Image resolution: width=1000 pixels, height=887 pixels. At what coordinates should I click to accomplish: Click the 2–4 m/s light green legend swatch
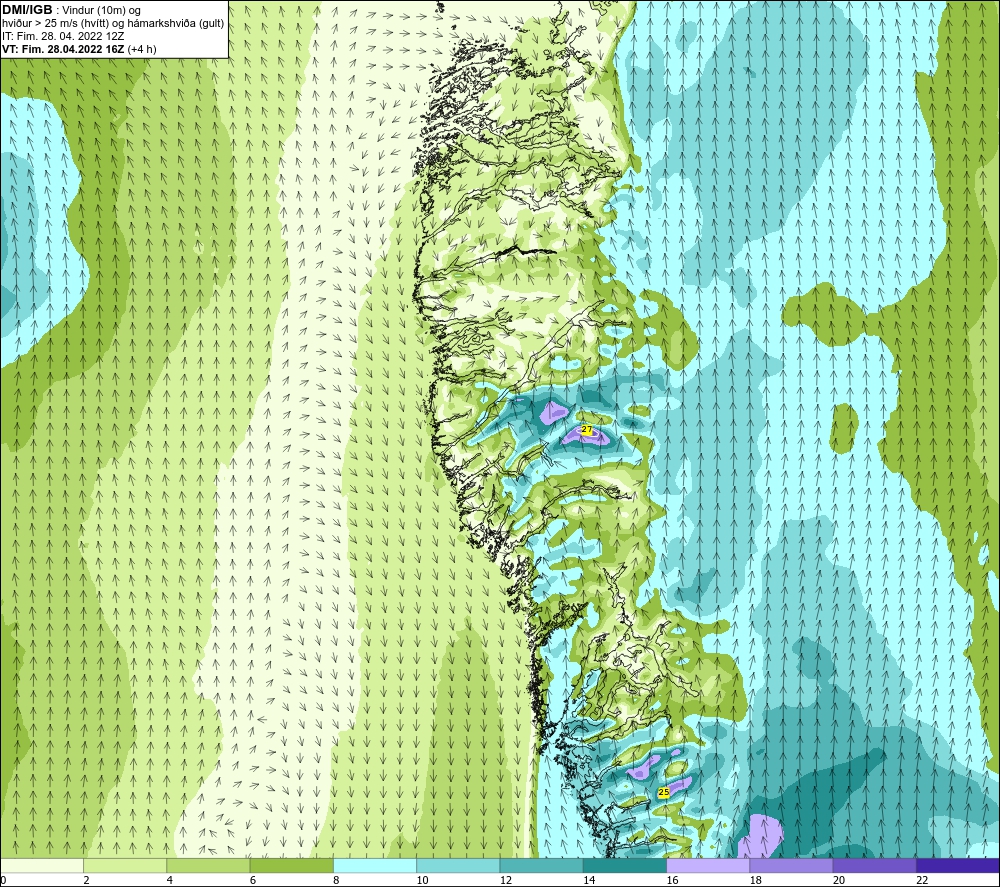coord(125,865)
